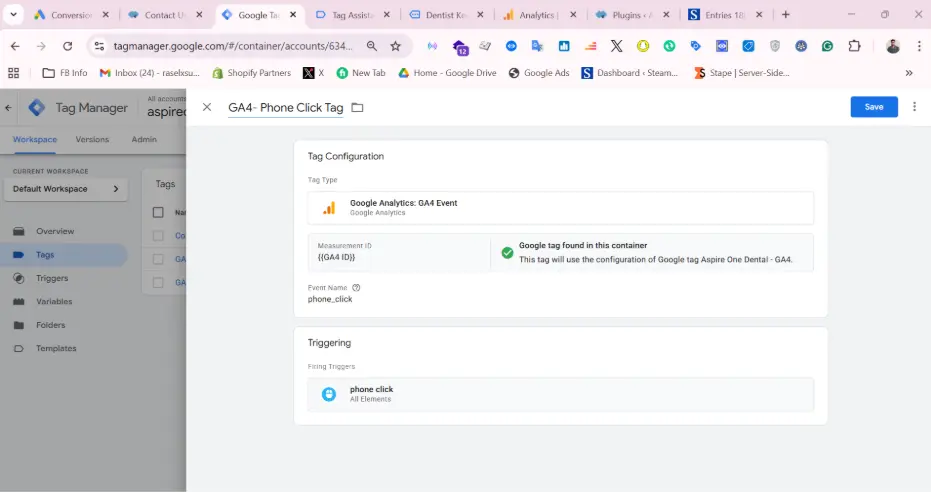Open the Shopify Partners bookmark

click(x=252, y=72)
